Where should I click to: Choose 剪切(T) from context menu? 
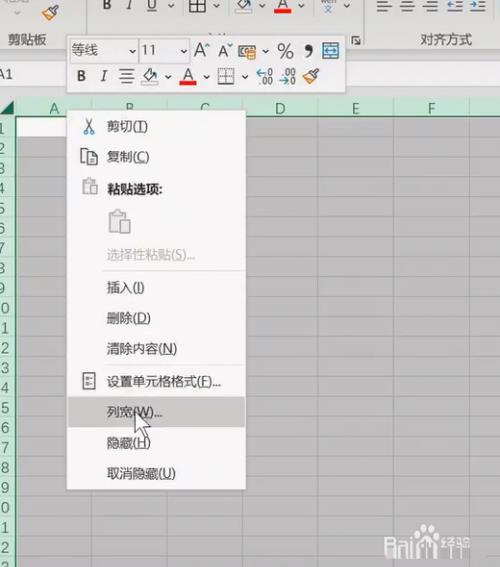(156, 127)
